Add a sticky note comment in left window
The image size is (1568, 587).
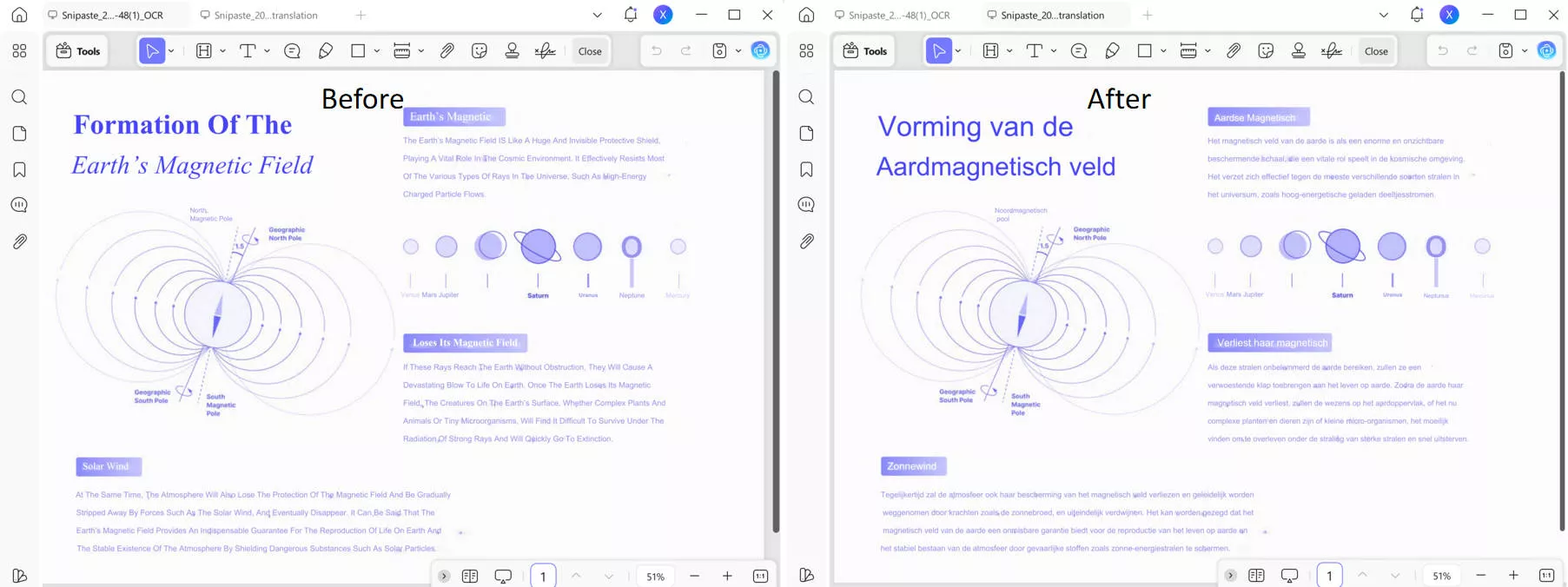(x=293, y=51)
